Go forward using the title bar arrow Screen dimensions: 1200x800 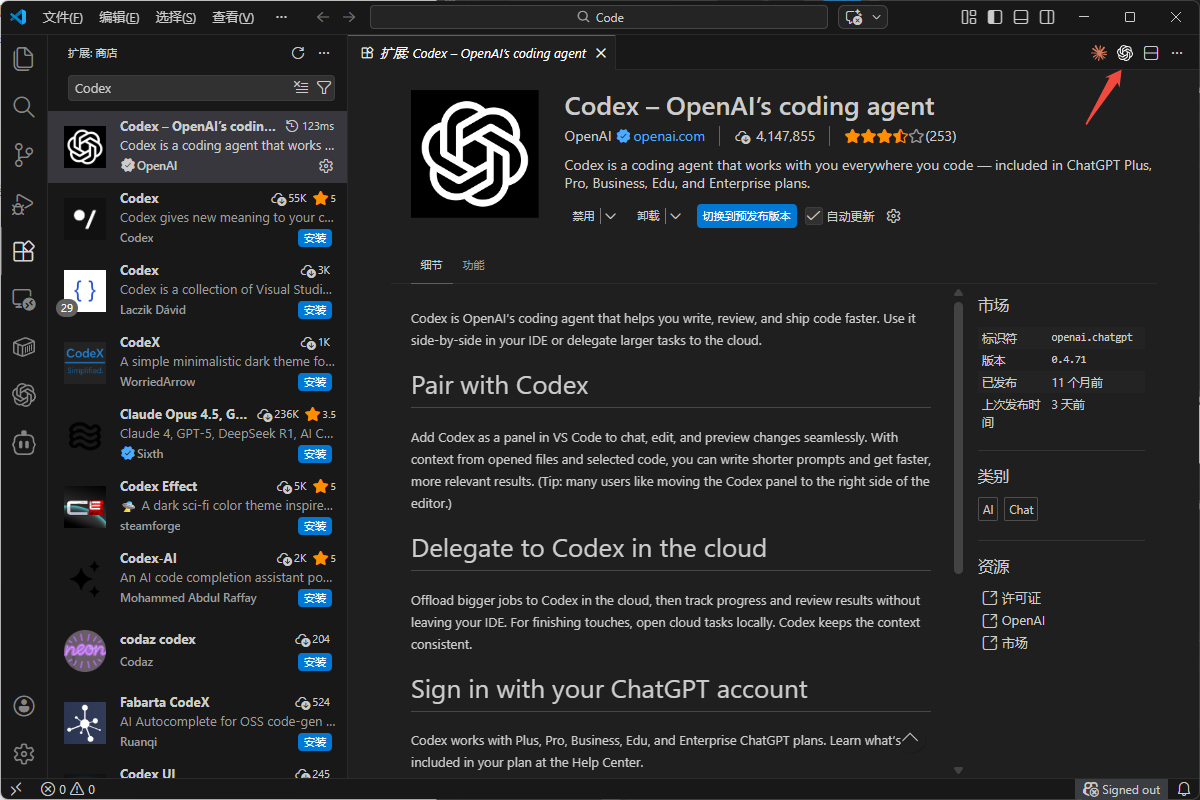click(348, 17)
